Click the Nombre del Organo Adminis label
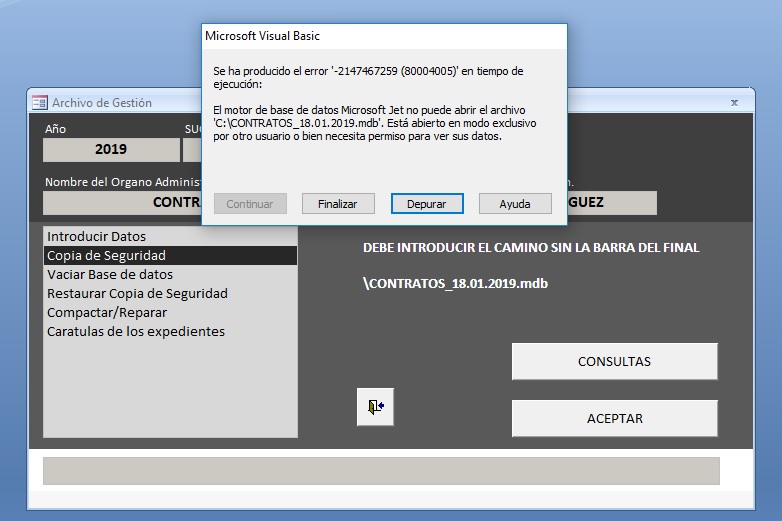This screenshot has height=521, width=782. (123, 182)
